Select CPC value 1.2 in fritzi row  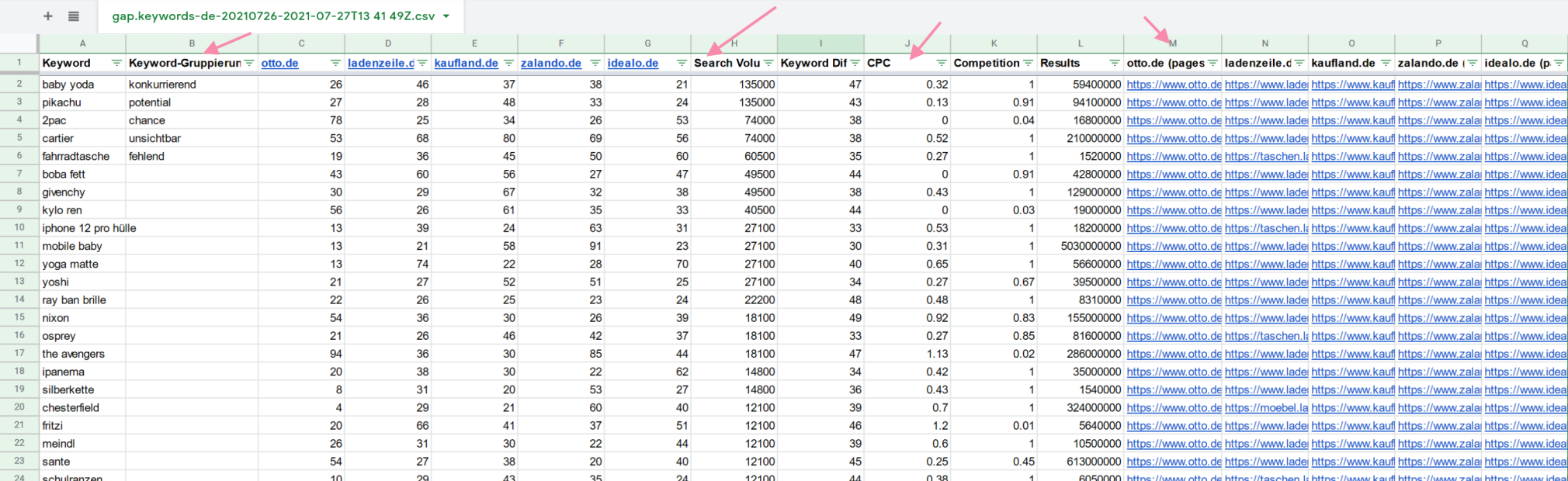907,425
